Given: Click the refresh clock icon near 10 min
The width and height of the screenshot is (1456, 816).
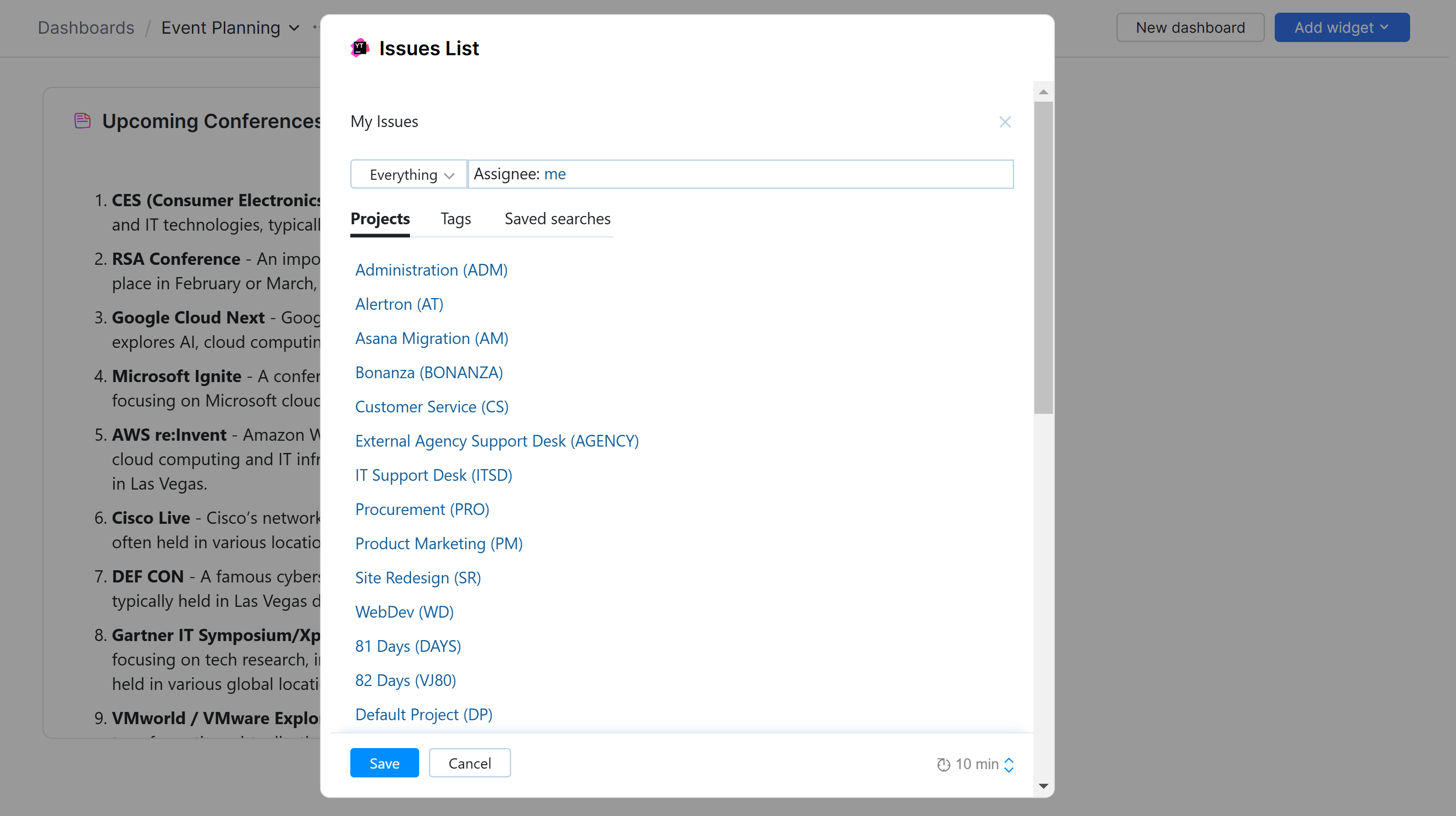Looking at the screenshot, I should pos(943,764).
